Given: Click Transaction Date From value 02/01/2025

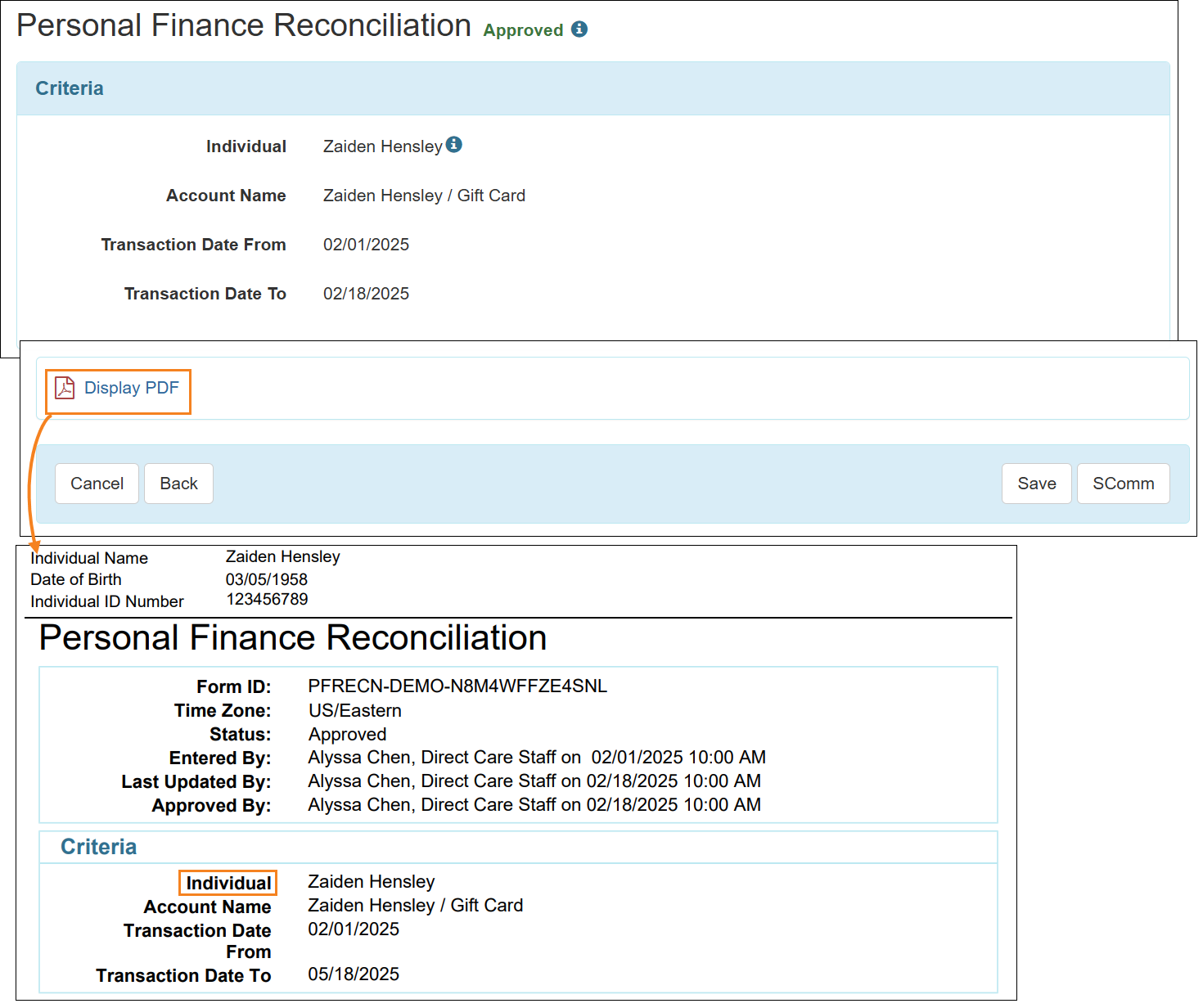Looking at the screenshot, I should pos(366,245).
